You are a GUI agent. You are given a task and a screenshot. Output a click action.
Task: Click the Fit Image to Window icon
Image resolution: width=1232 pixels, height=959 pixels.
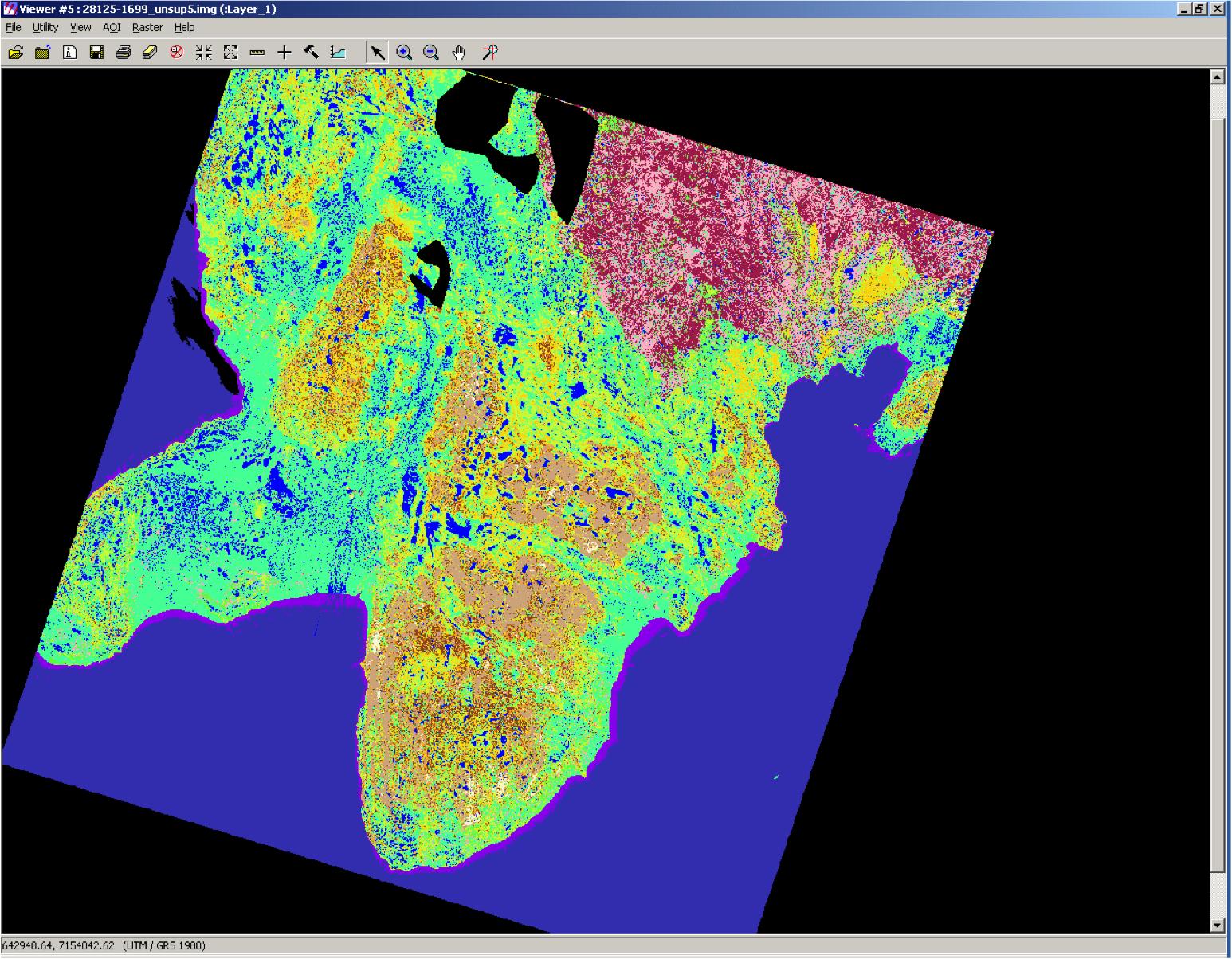click(x=231, y=53)
